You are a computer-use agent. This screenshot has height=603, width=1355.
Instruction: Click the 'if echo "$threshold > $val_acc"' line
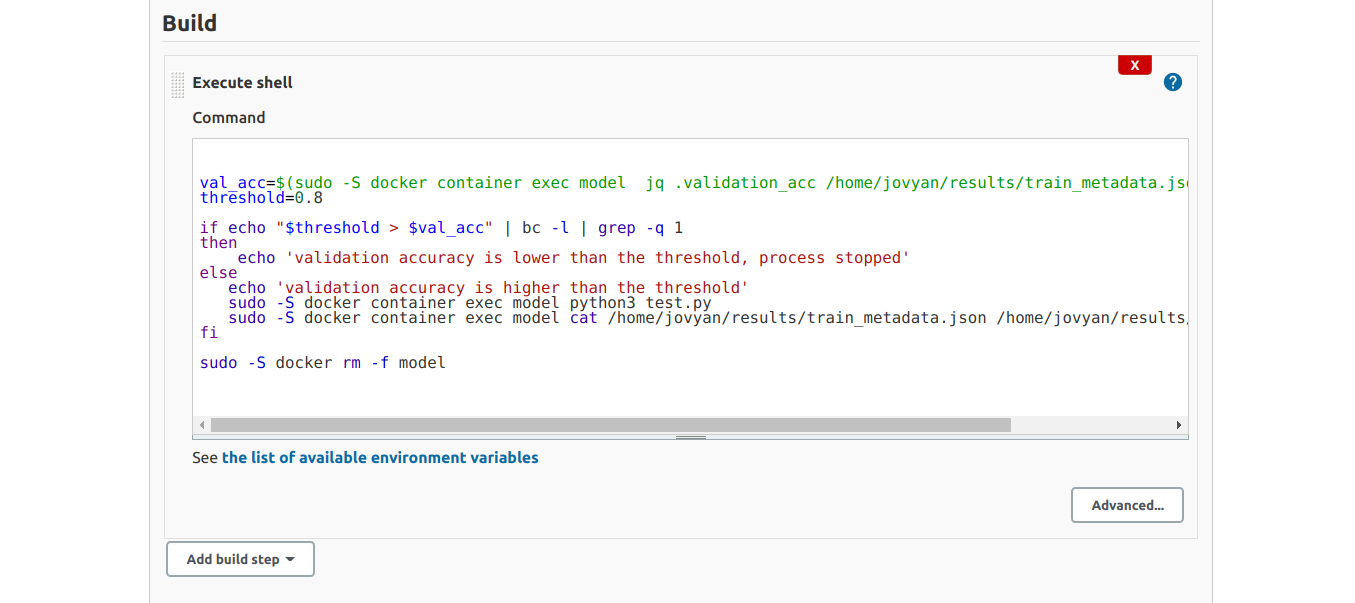(x=441, y=228)
